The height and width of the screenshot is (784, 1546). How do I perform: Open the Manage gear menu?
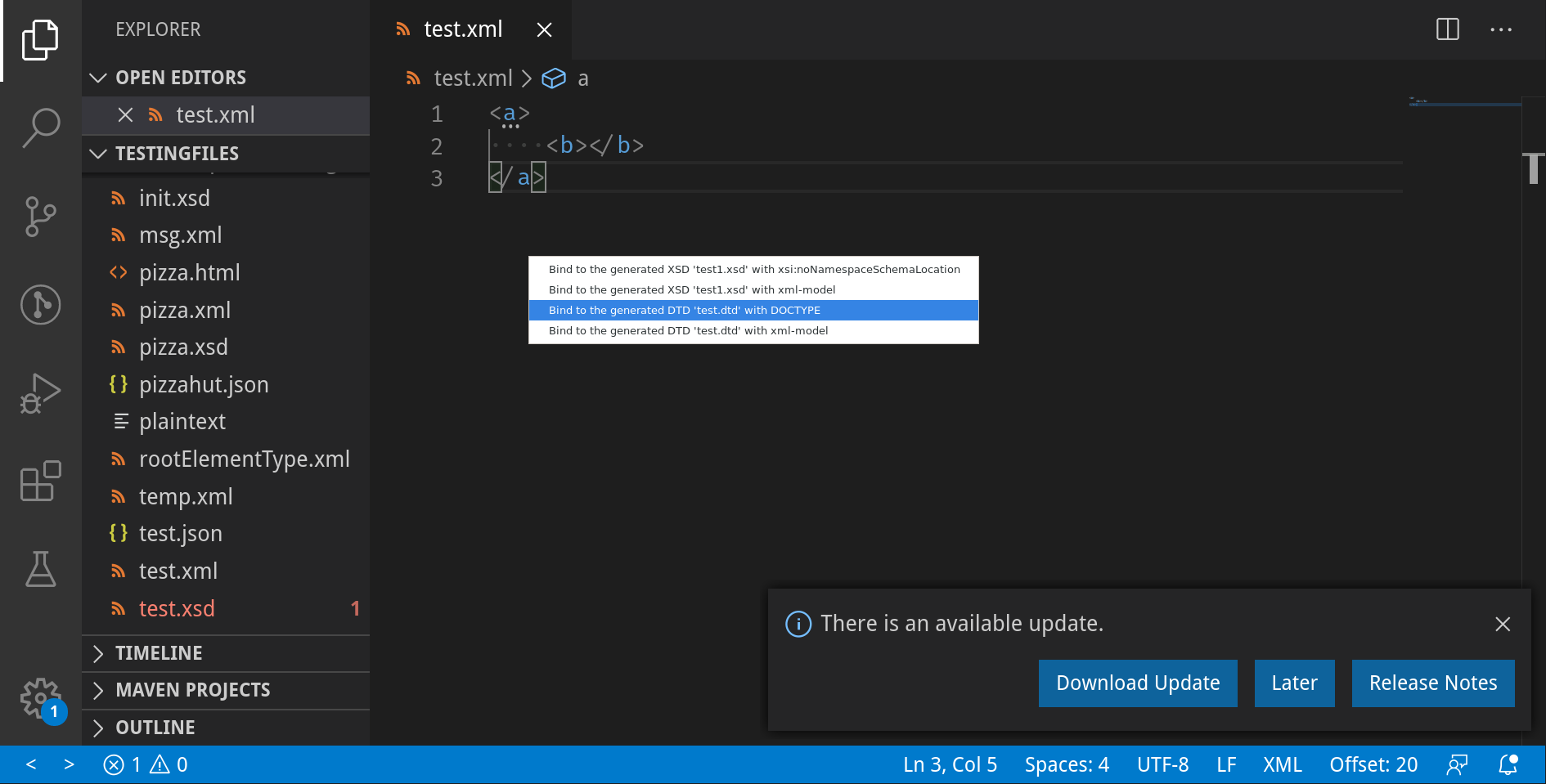(40, 700)
